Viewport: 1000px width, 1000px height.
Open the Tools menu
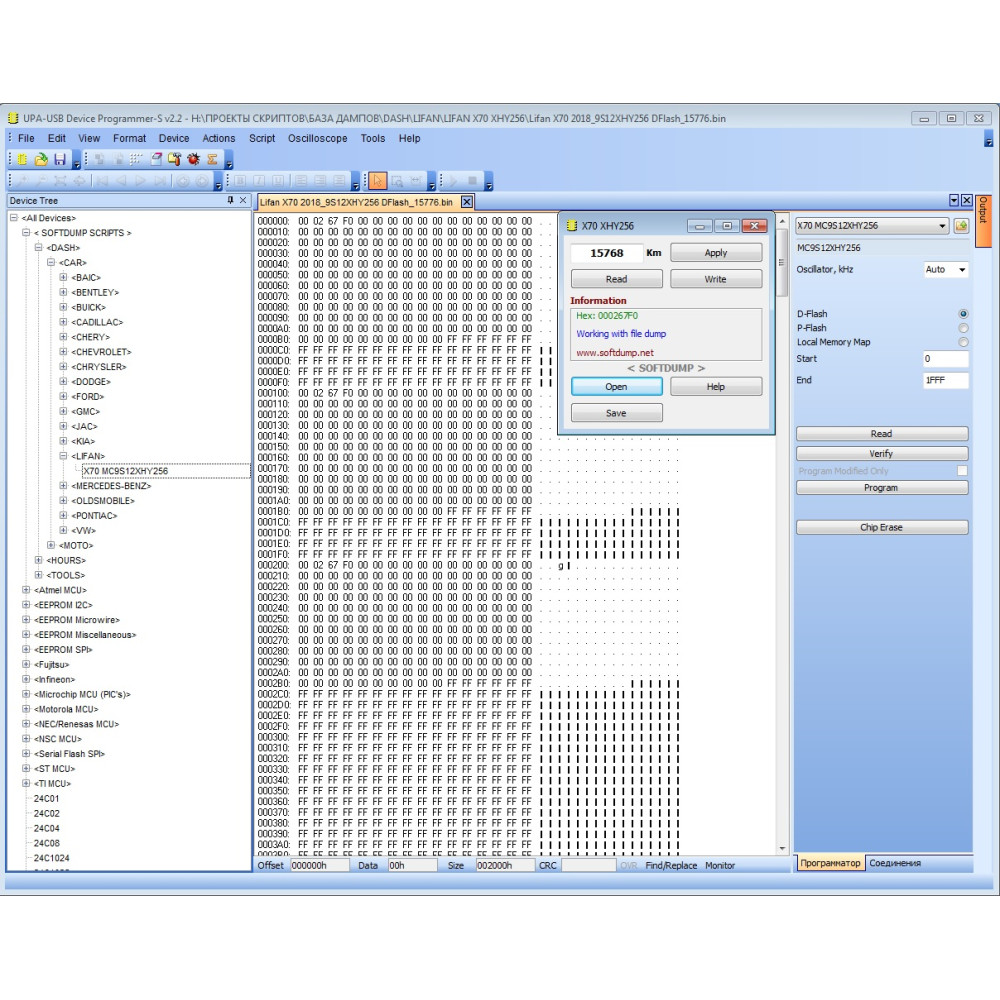pos(372,138)
